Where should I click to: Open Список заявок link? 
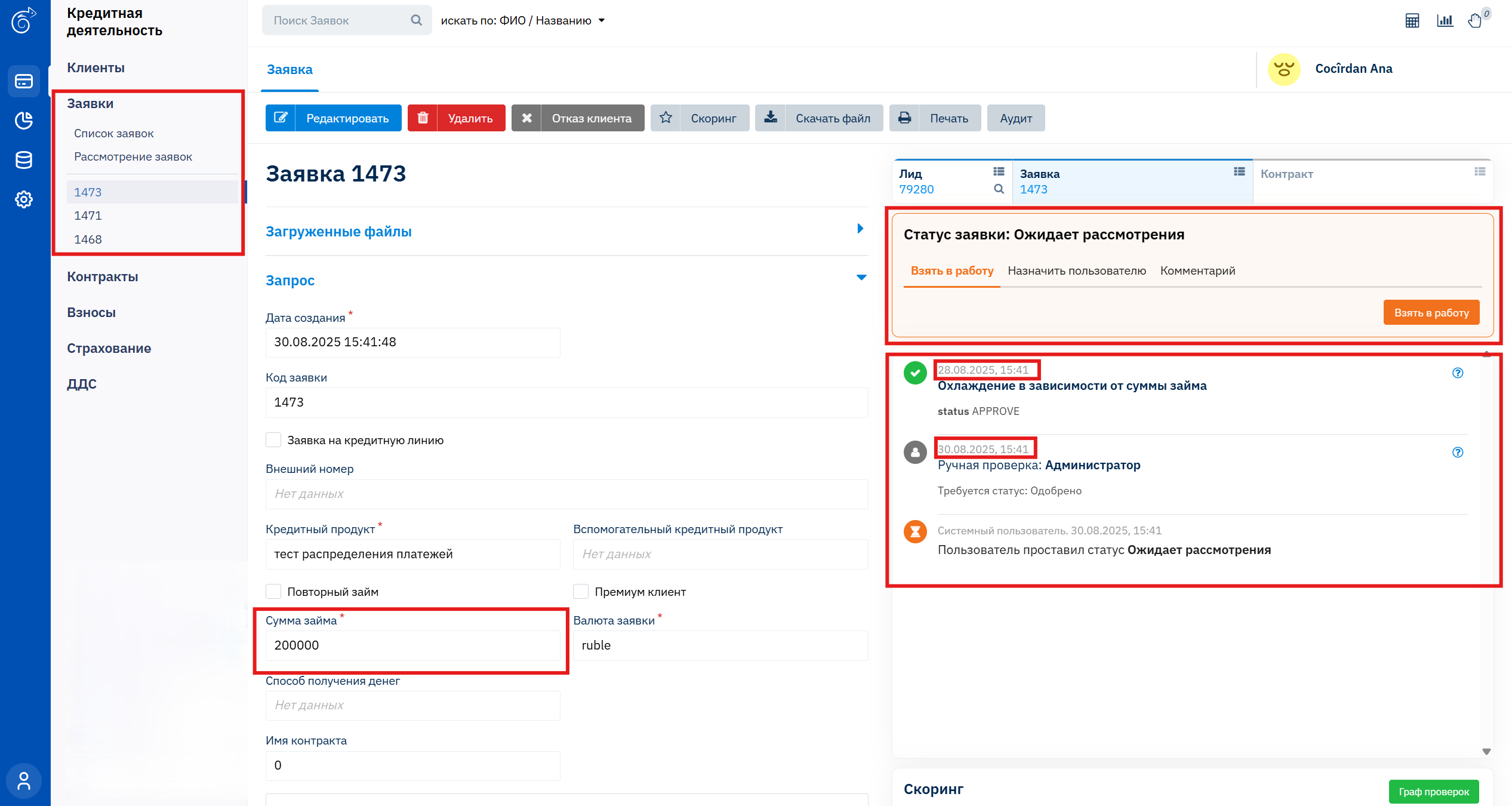114,134
